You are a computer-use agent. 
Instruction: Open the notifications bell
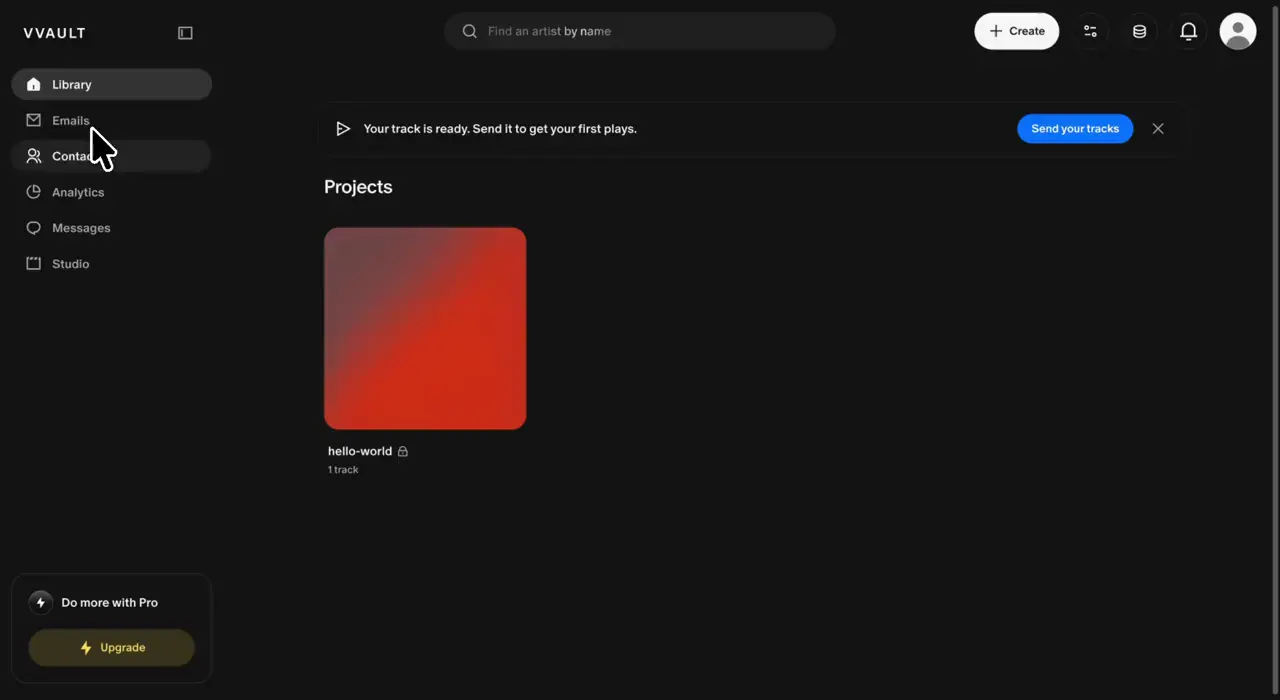1188,31
